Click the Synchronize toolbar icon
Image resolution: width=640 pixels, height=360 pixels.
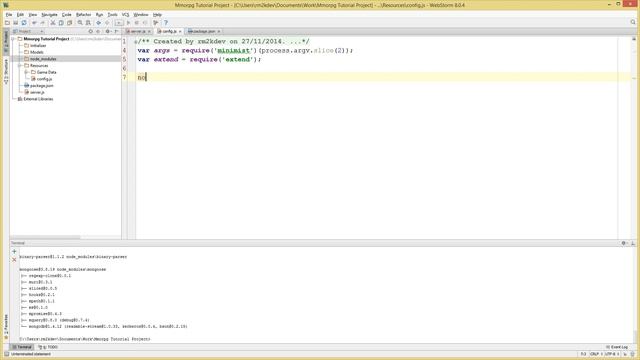pos(24,23)
